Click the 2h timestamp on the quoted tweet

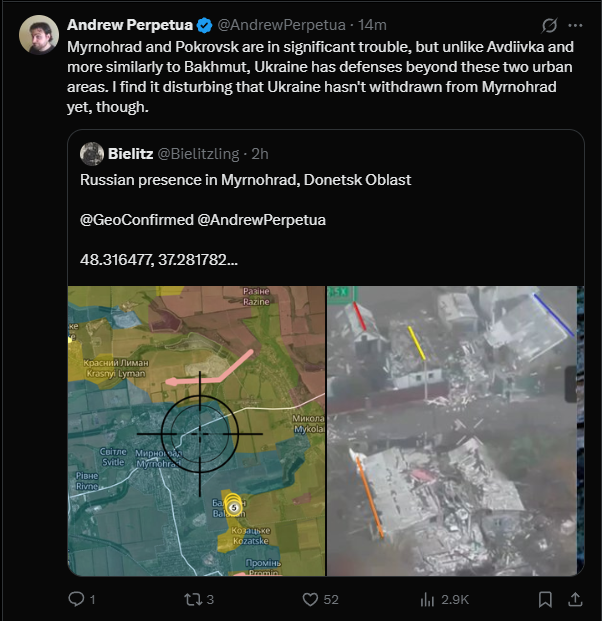pos(258,153)
